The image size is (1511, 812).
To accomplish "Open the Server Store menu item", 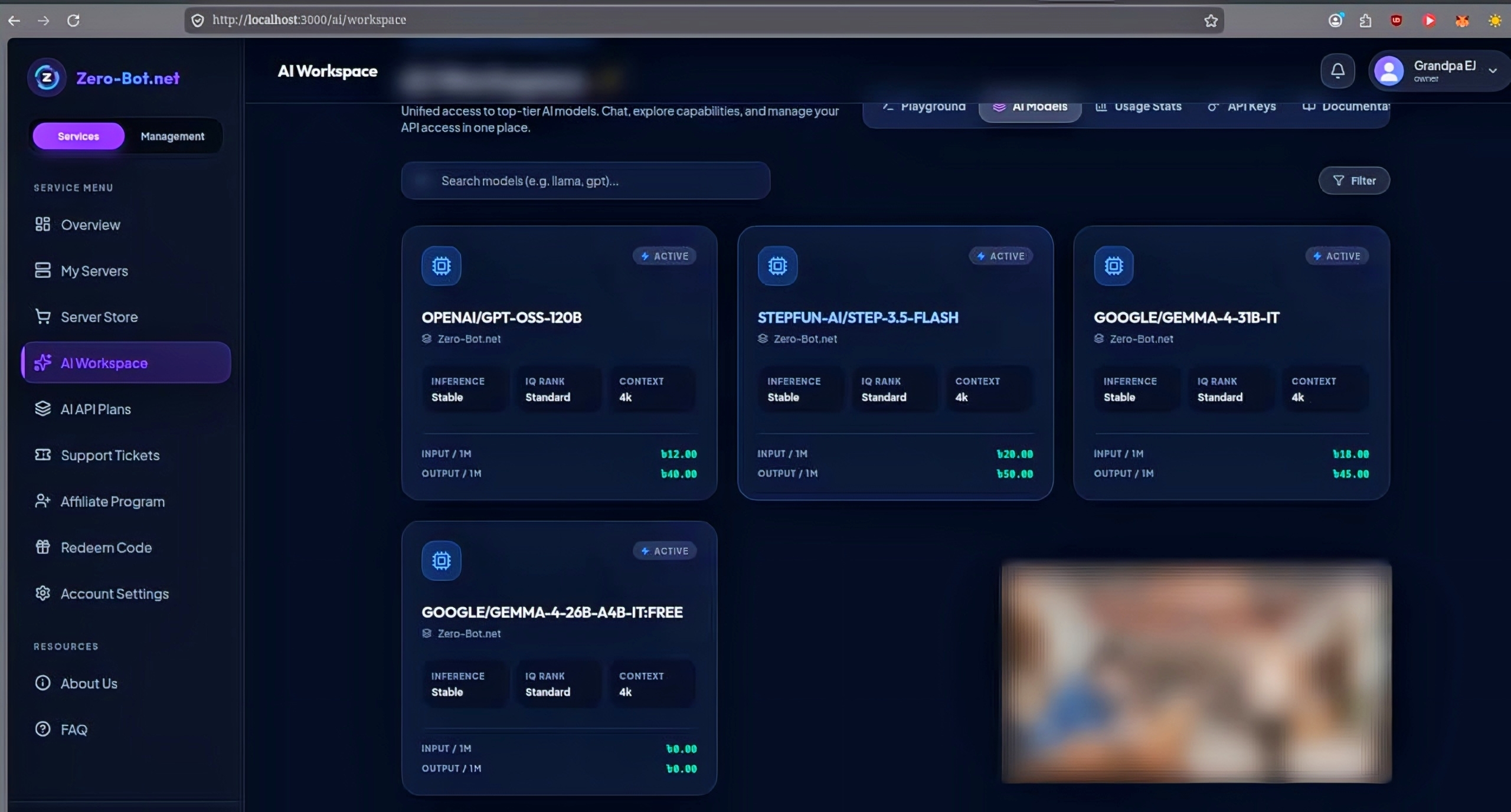I will 99,317.
